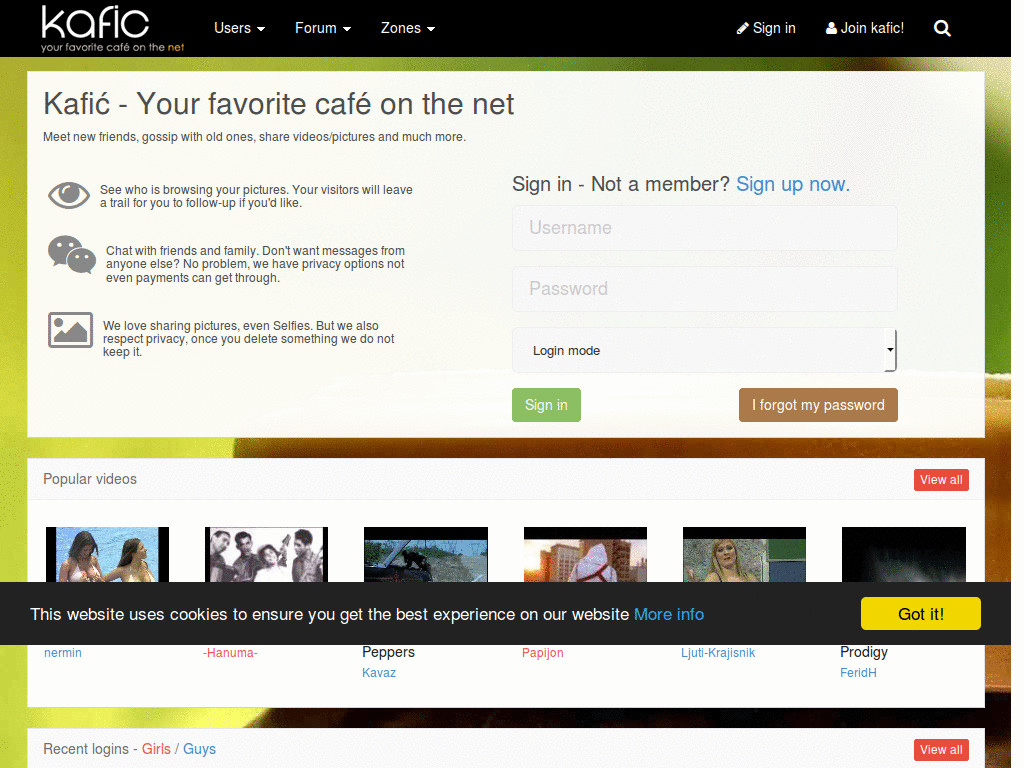1024x768 pixels.
Task: Click the I forgot my password button
Action: tap(818, 405)
